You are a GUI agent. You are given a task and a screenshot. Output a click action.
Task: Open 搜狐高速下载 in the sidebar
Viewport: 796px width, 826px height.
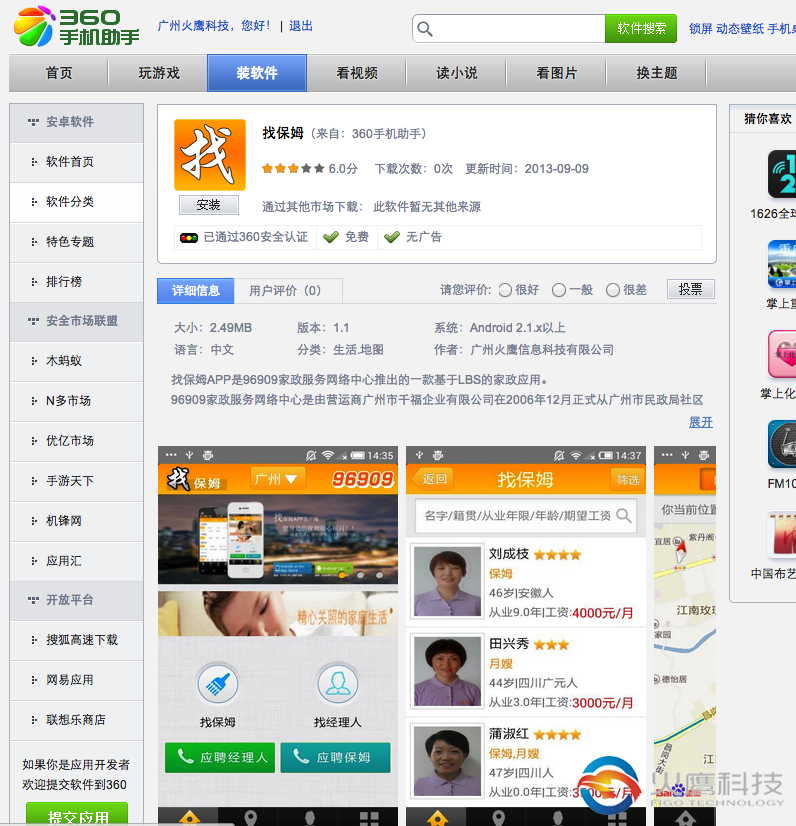pyautogui.click(x=76, y=640)
